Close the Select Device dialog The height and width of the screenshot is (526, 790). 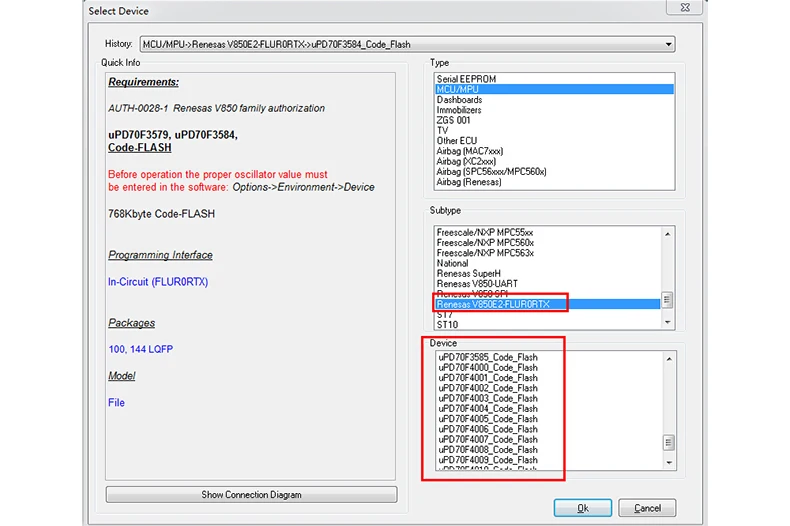click(x=685, y=7)
